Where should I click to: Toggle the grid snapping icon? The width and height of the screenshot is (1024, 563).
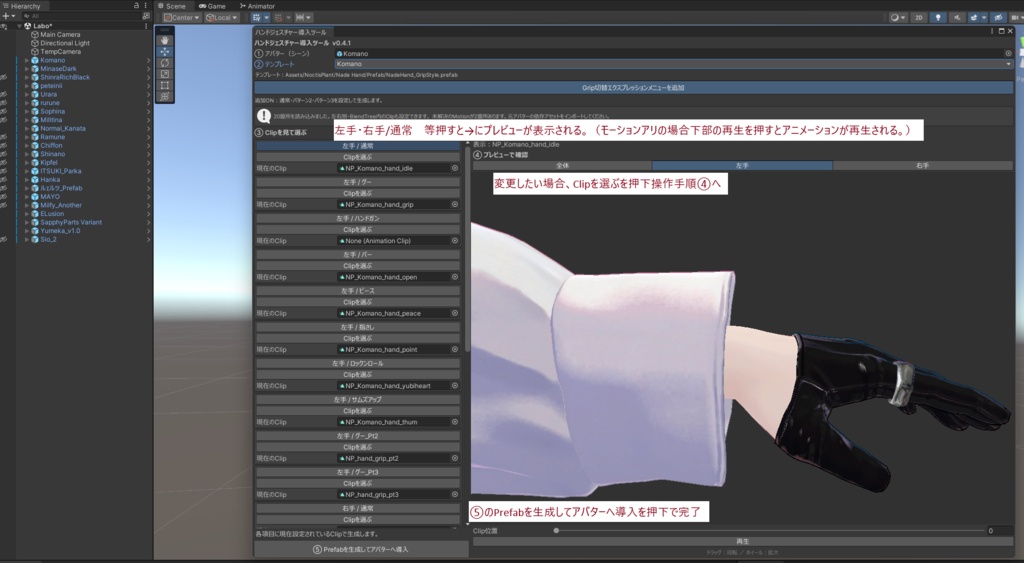[257, 18]
